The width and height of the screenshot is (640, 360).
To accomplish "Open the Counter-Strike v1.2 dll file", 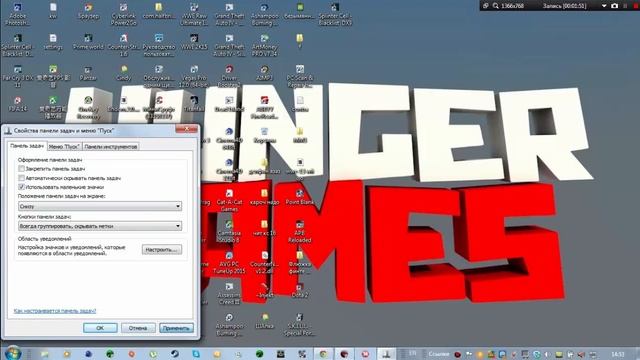I will pos(264,263).
